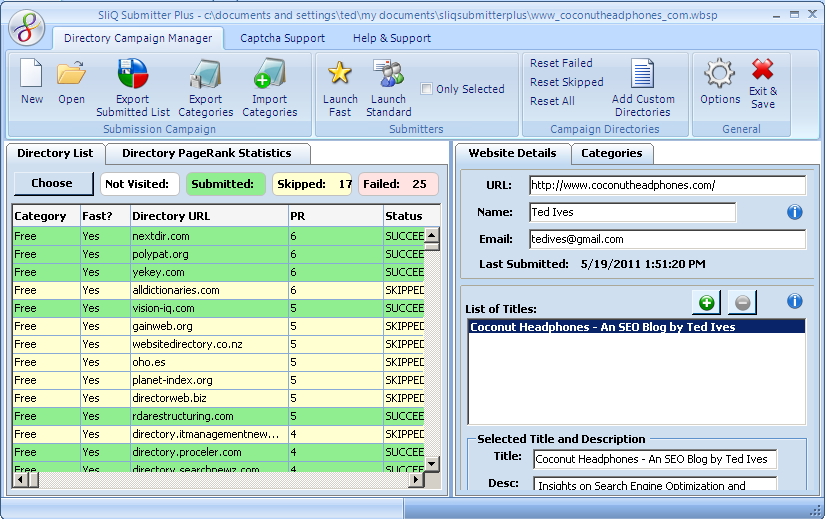Click the SliQ application logo button

(x=27, y=27)
